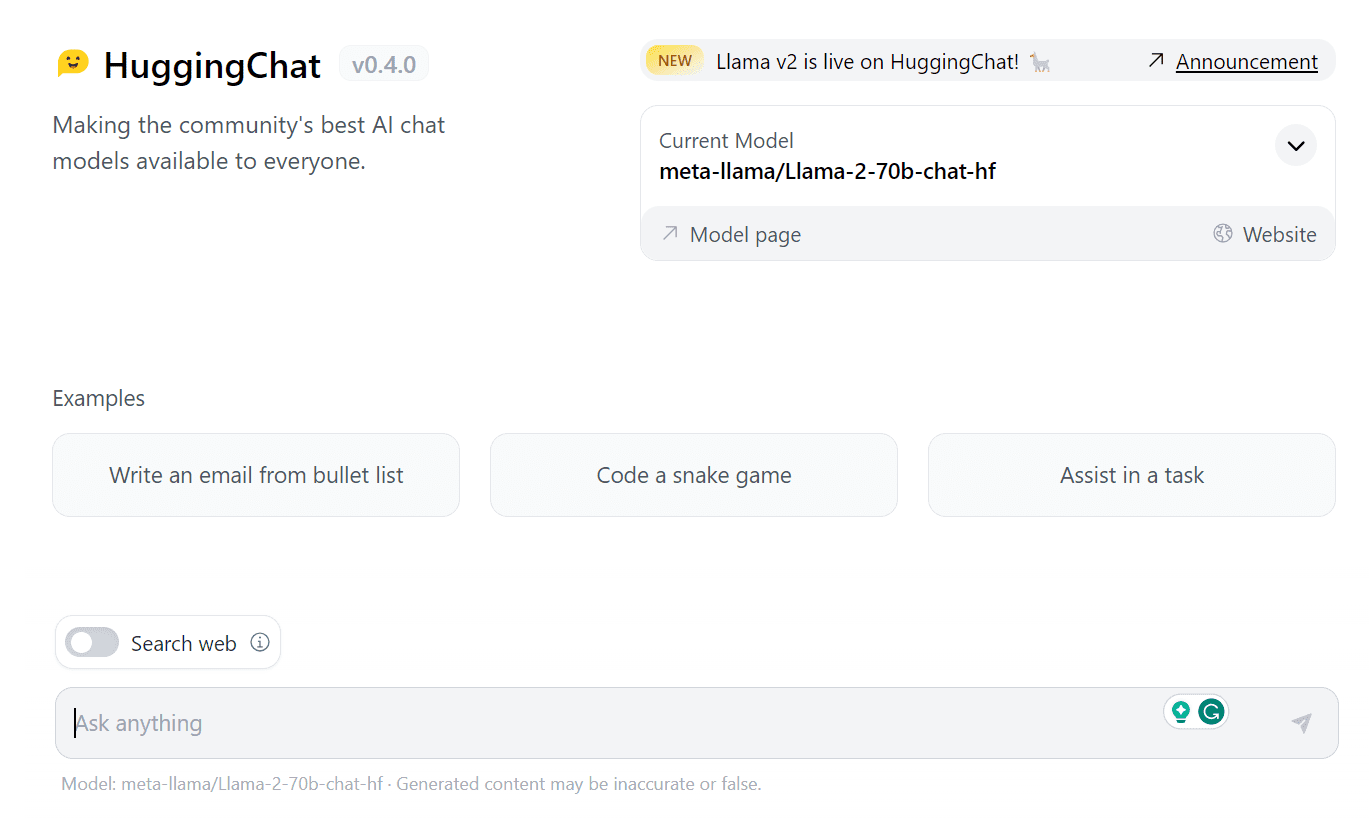
Task: Toggle the Search web switch
Action: point(92,643)
